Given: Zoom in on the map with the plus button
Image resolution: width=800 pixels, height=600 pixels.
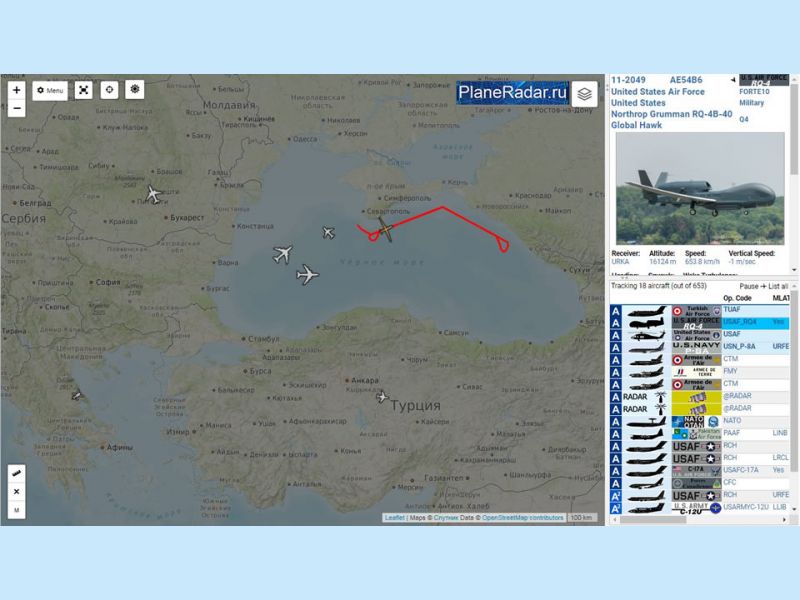Looking at the screenshot, I should pyautogui.click(x=17, y=90).
